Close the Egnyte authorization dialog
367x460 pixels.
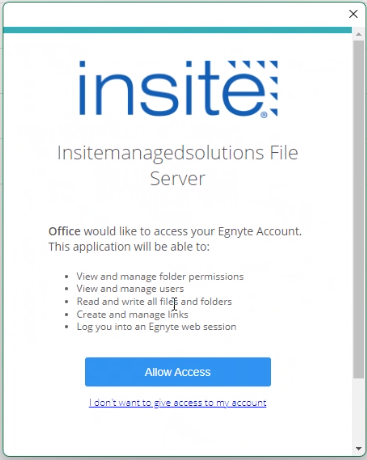[x=353, y=14]
